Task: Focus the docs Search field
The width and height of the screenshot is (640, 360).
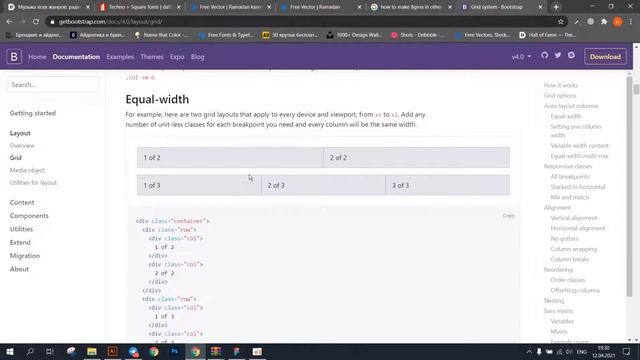Action: pyautogui.click(x=53, y=85)
